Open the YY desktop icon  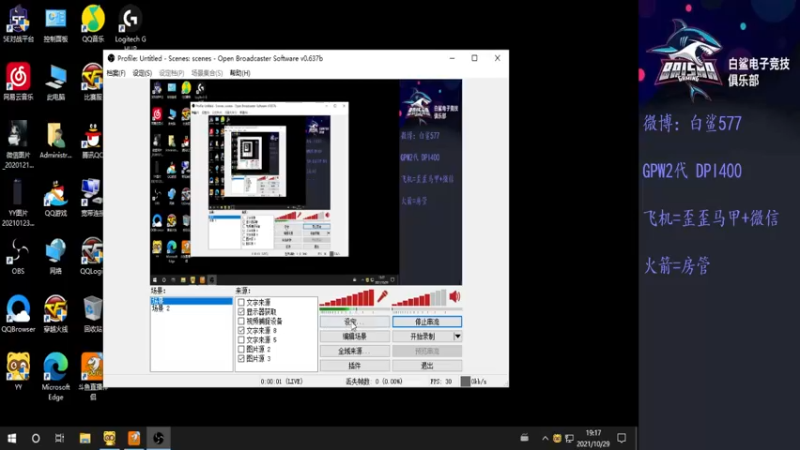click(x=18, y=372)
